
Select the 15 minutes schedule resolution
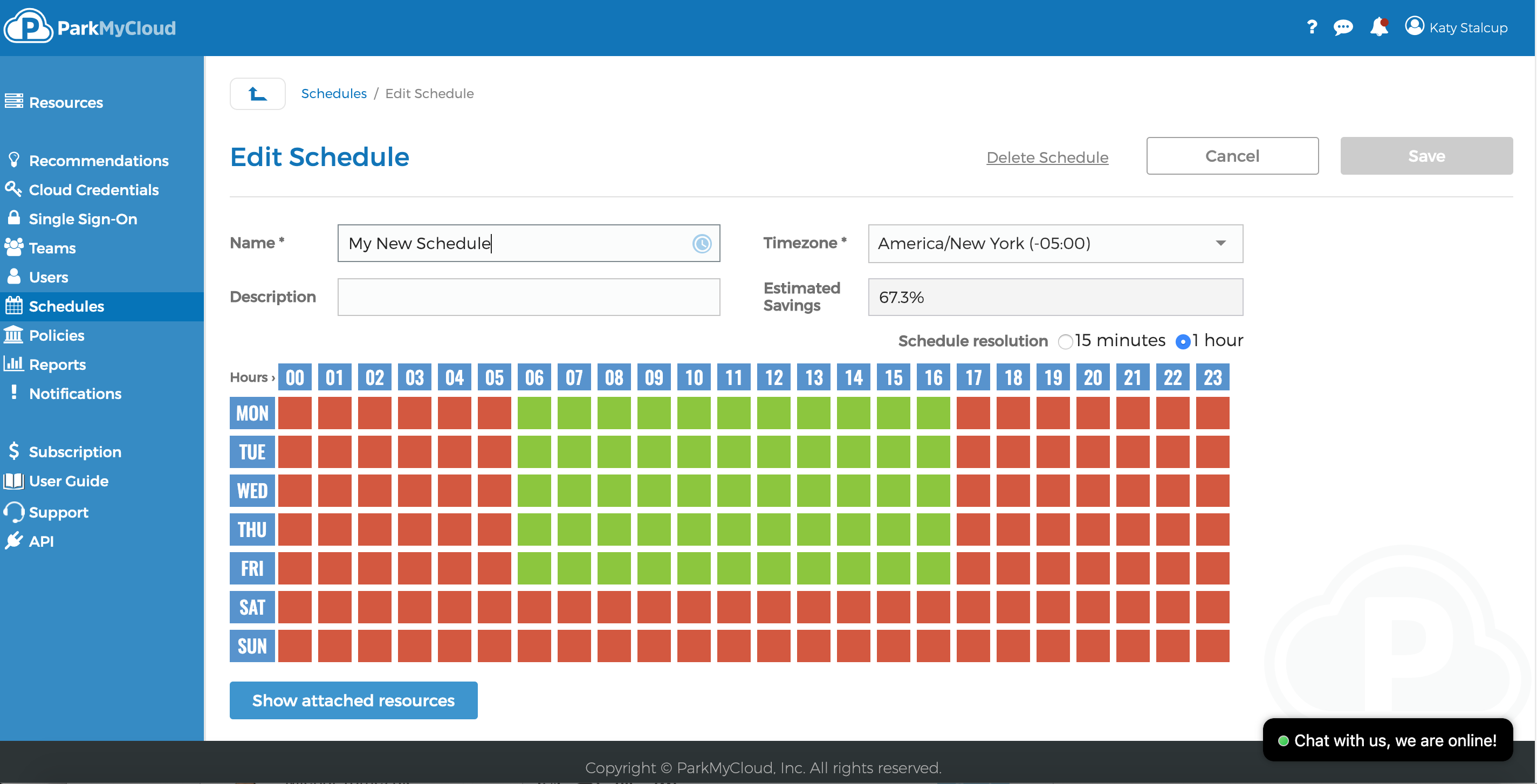tap(1066, 341)
